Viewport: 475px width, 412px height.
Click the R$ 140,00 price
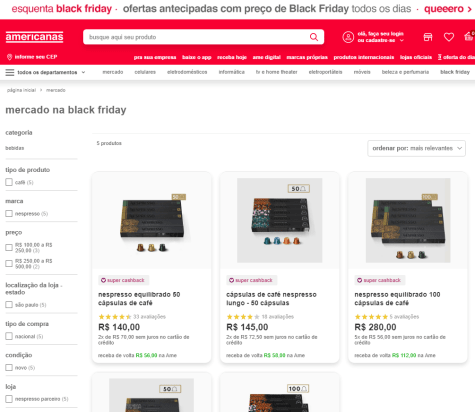119,327
